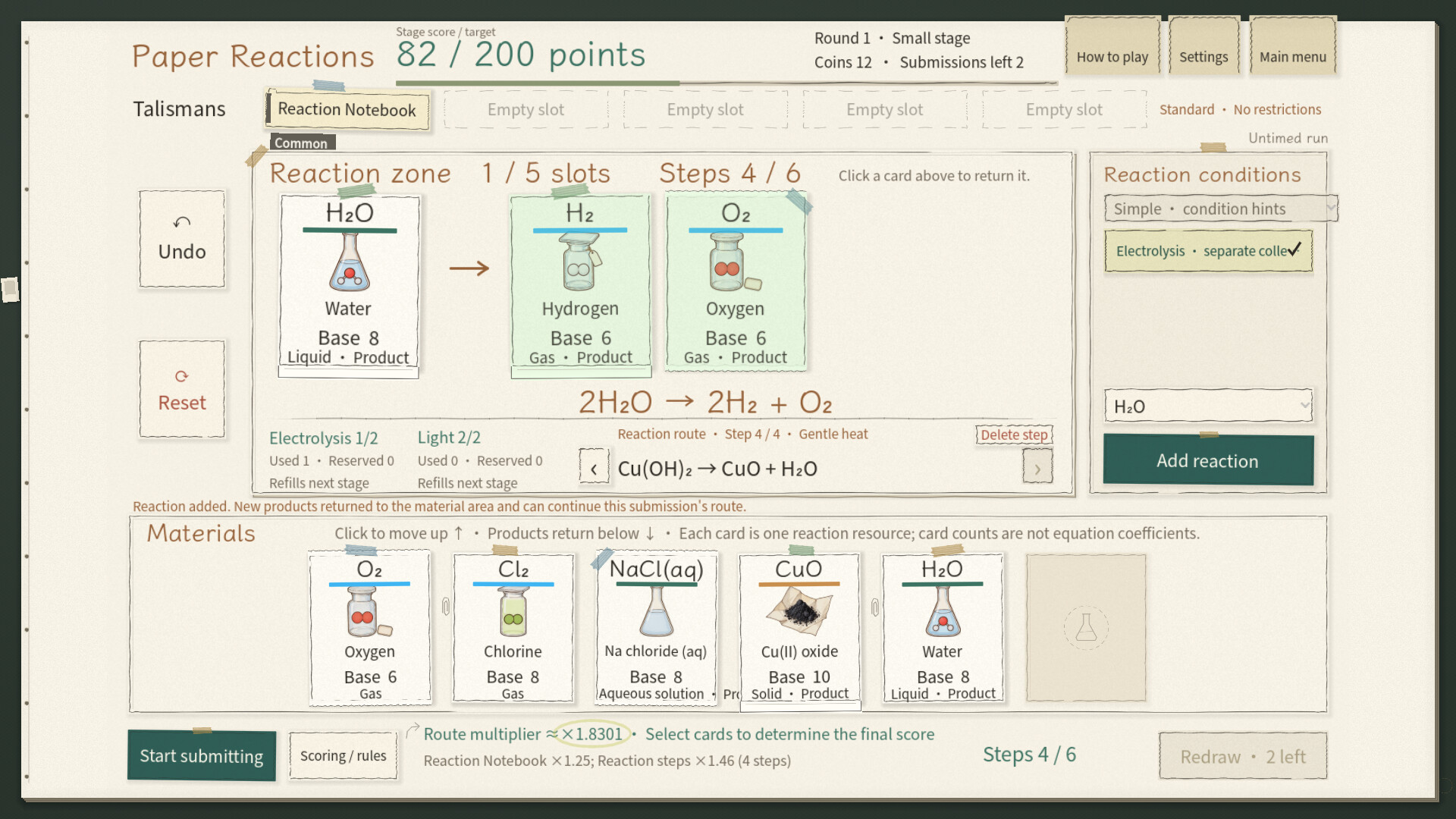Move up the Cl₂ Chlorine jar card
The image size is (1456, 819).
[x=513, y=629]
